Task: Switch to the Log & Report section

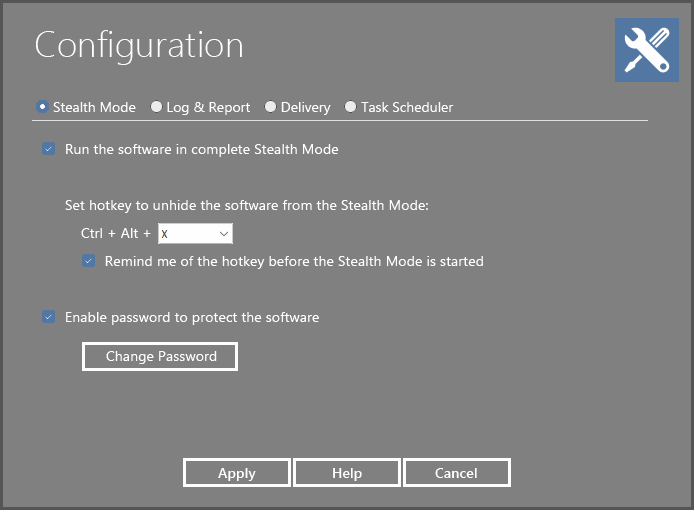Action: (156, 107)
